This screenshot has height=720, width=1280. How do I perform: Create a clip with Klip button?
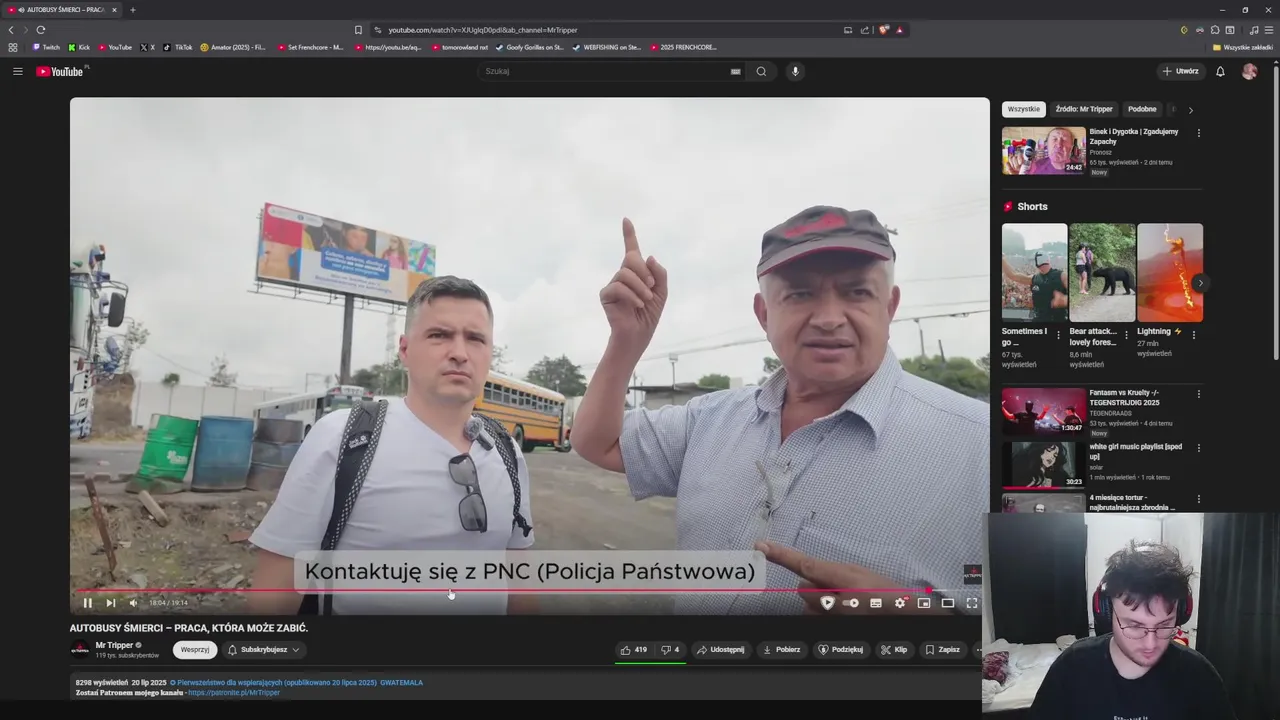point(893,650)
